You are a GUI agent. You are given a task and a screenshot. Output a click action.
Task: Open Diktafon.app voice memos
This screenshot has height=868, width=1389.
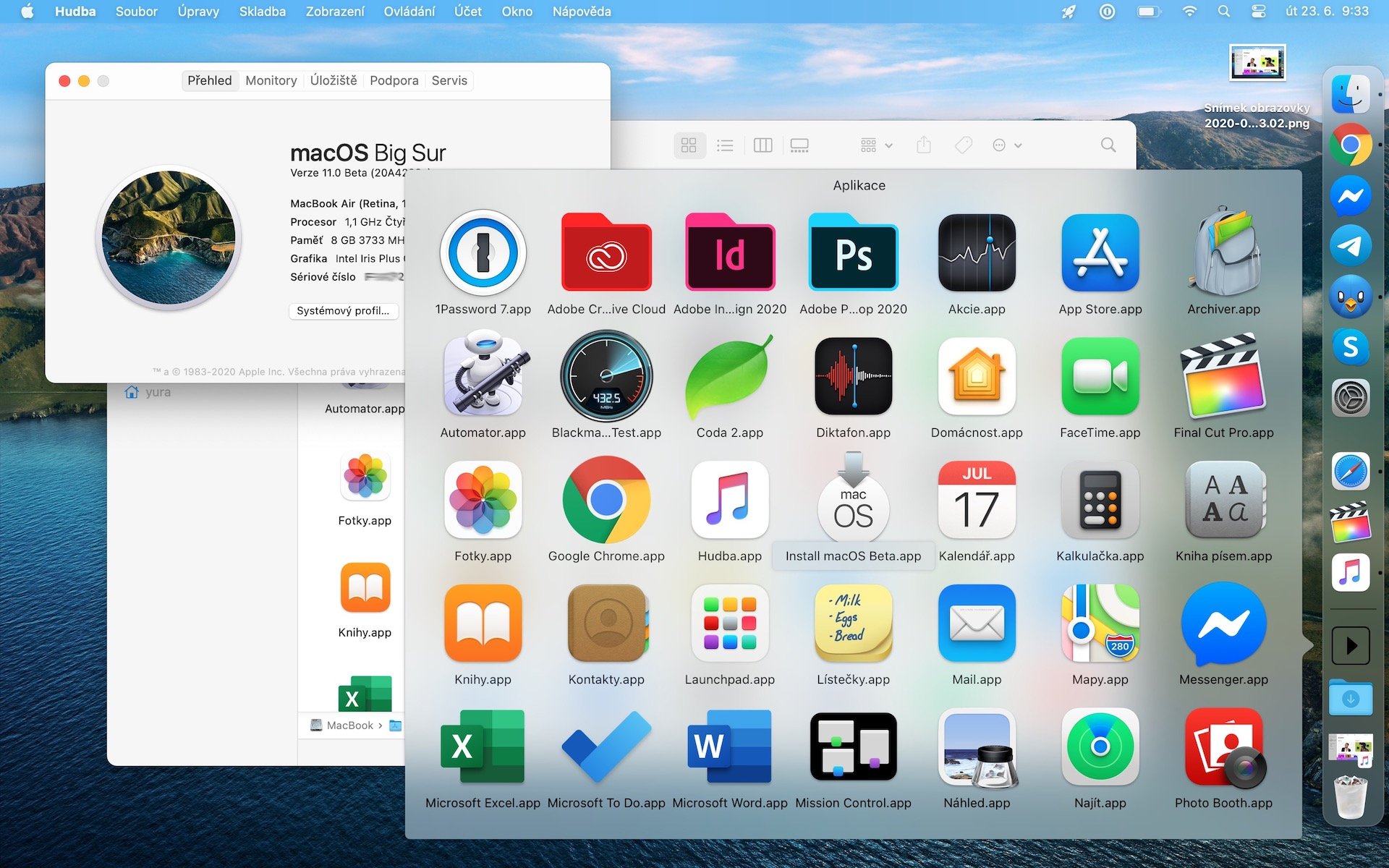coord(854,376)
